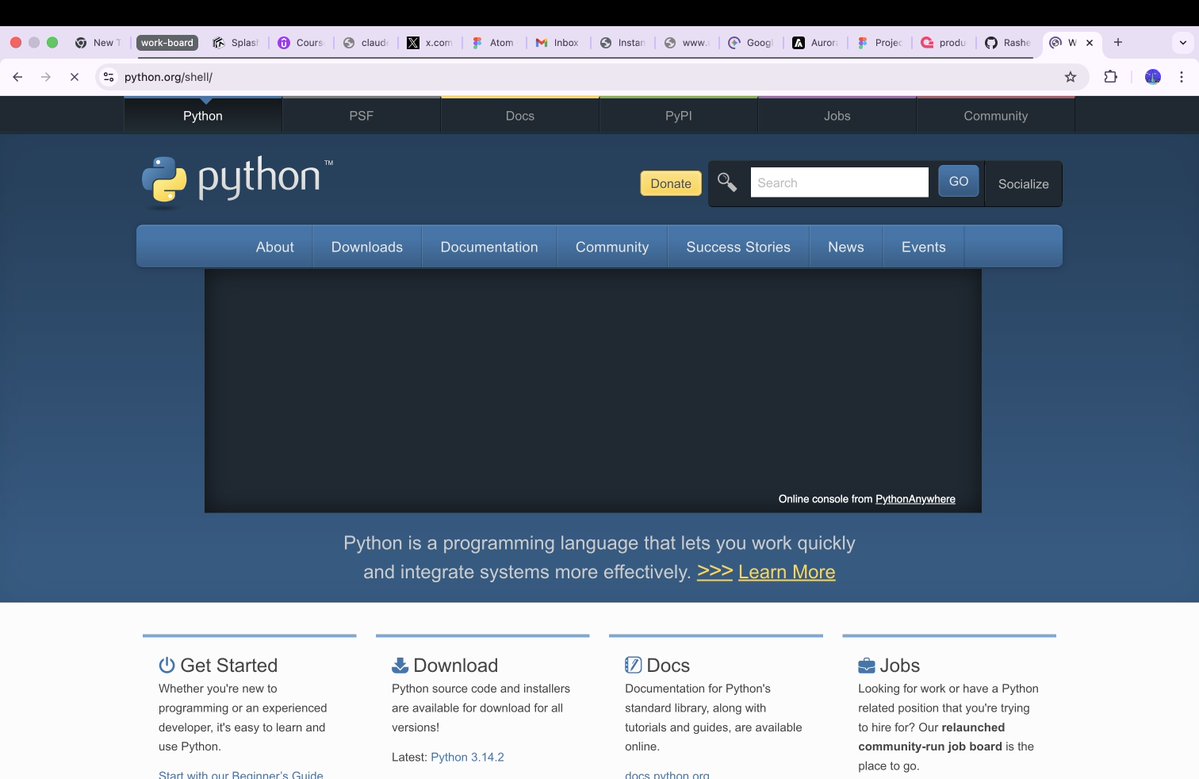Image resolution: width=1199 pixels, height=779 pixels.
Task: Follow the Learn More link
Action: pyautogui.click(x=787, y=572)
